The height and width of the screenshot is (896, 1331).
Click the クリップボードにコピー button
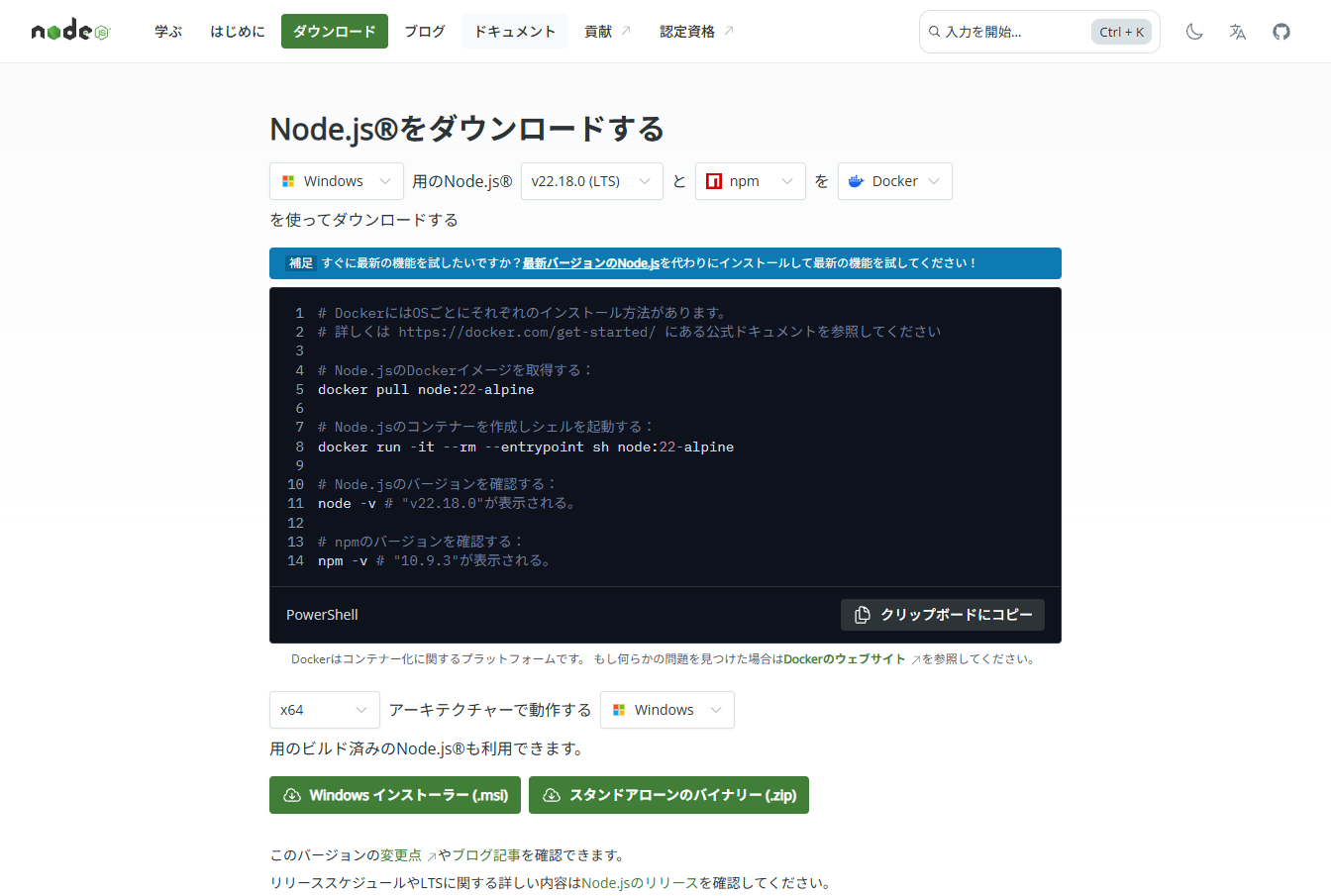coord(943,615)
